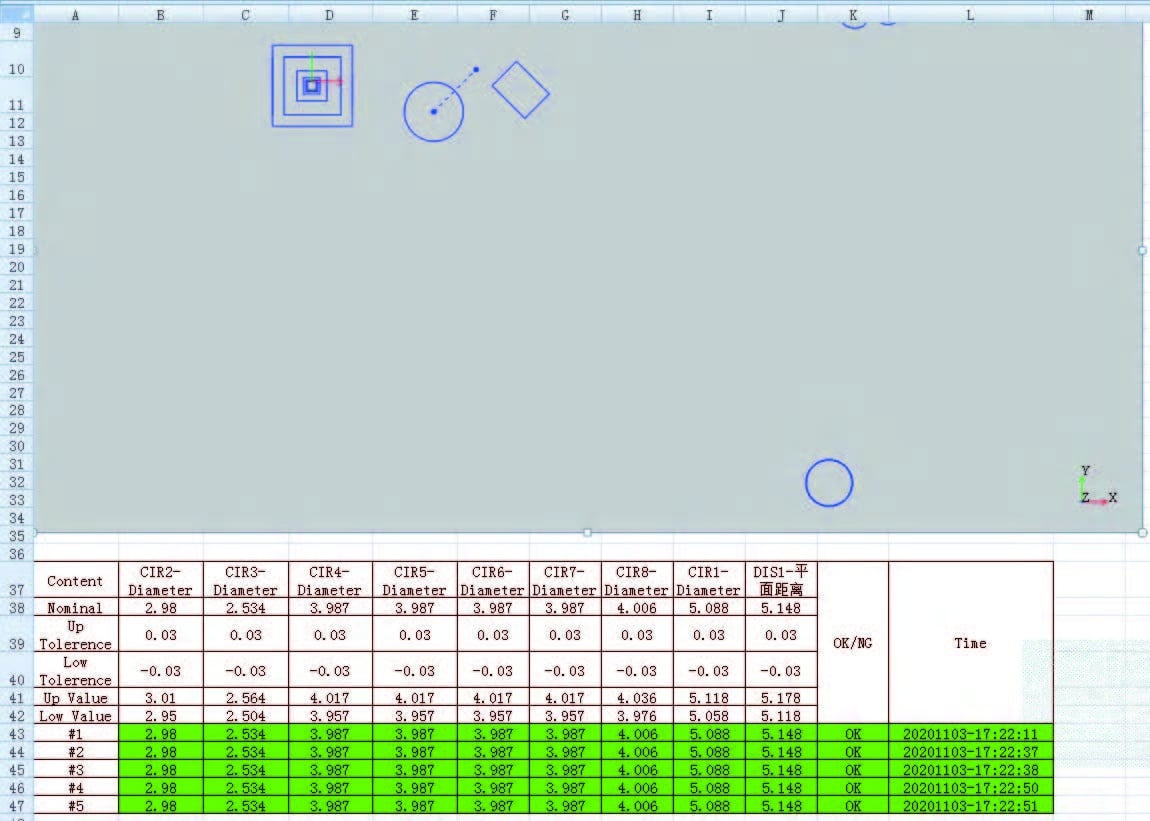
Task: Click the timestamp cell 20201103-17:22:37
Action: pyautogui.click(x=970, y=752)
